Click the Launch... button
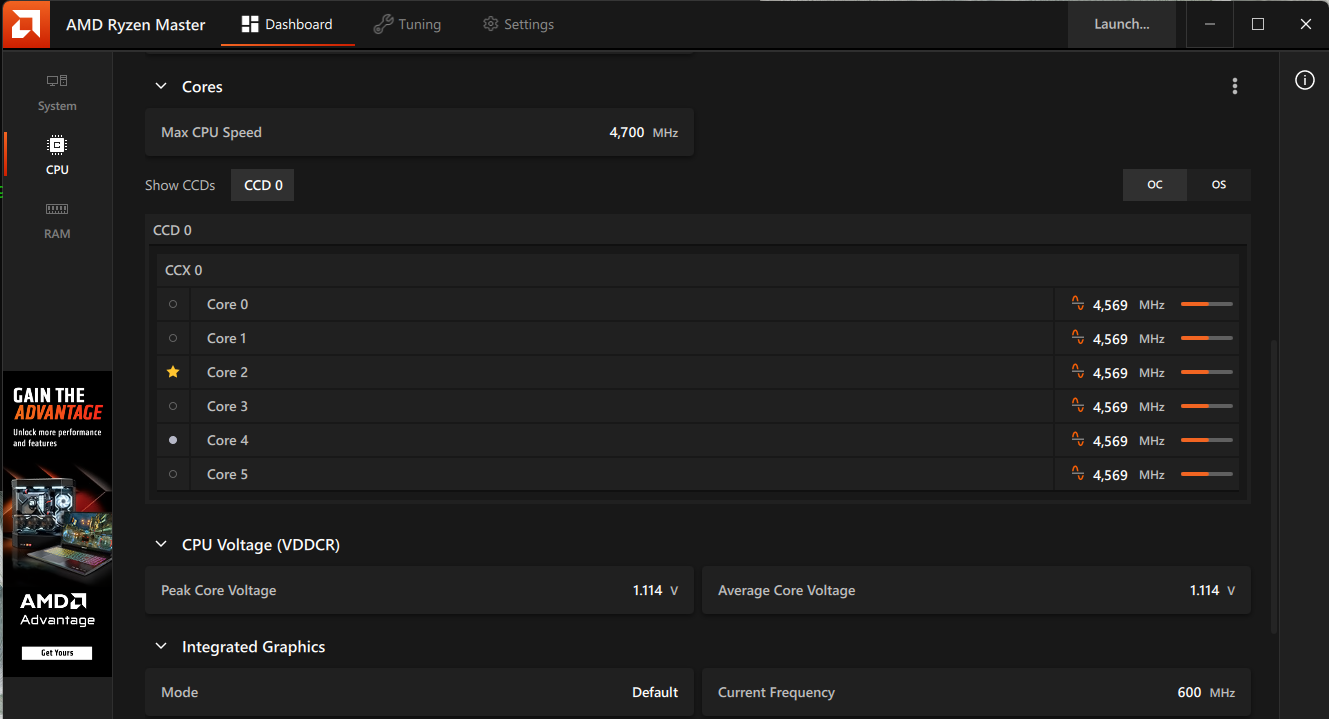This screenshot has height=720, width=1329. point(1122,24)
